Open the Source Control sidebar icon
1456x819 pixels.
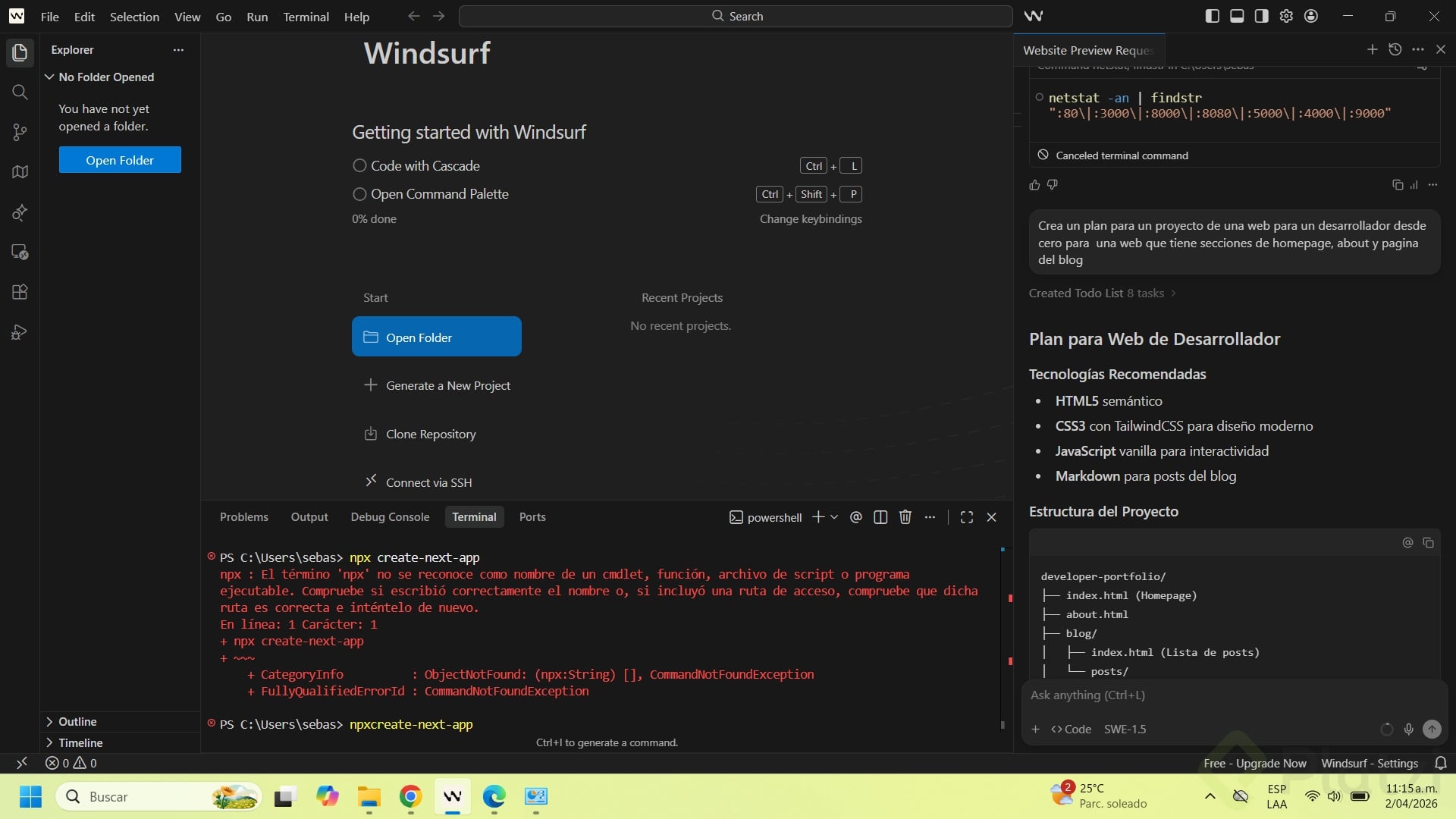tap(20, 132)
